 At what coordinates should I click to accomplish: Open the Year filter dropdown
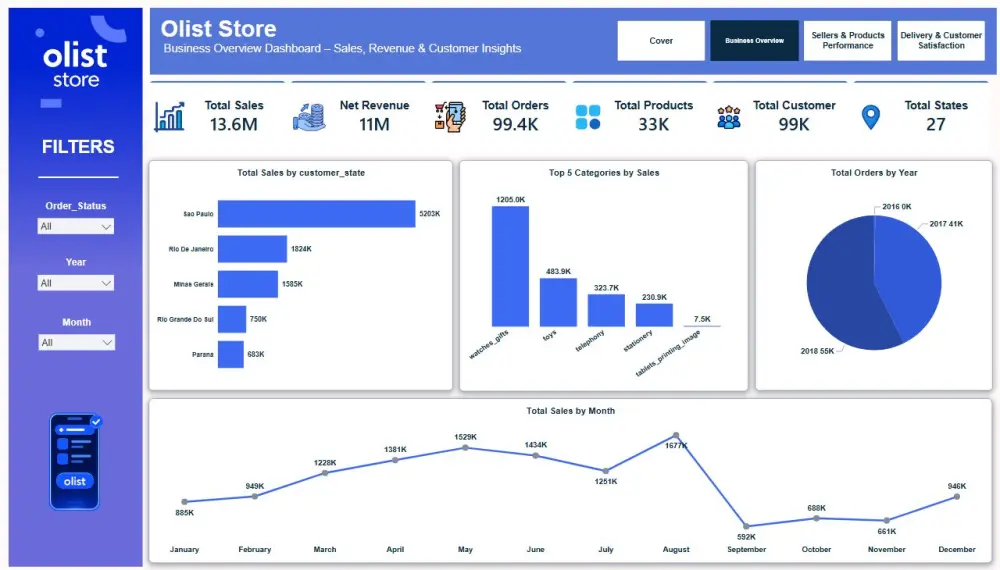76,283
